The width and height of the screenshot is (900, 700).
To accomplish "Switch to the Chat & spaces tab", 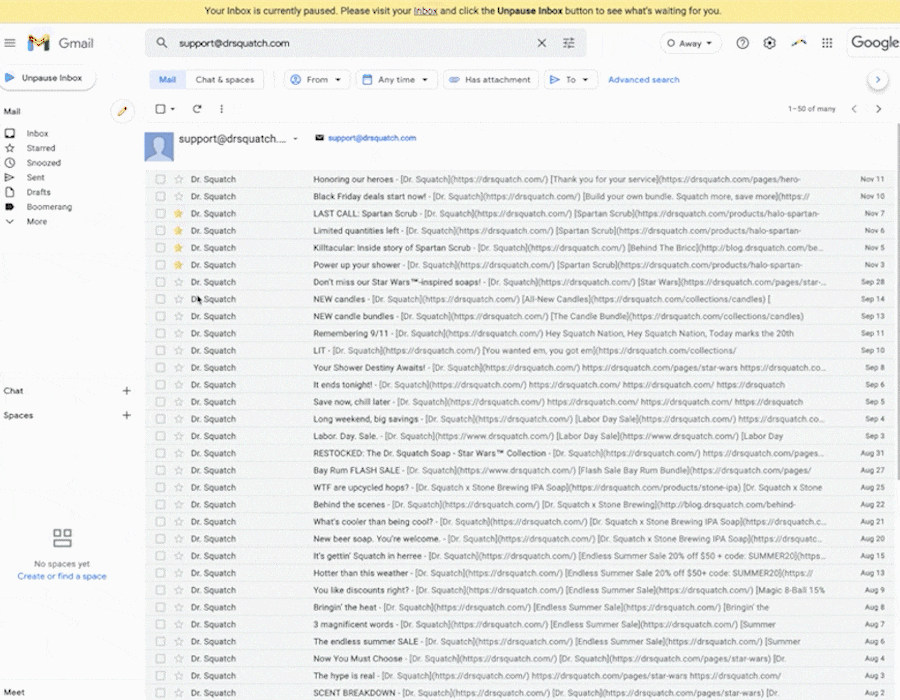I will 224,80.
